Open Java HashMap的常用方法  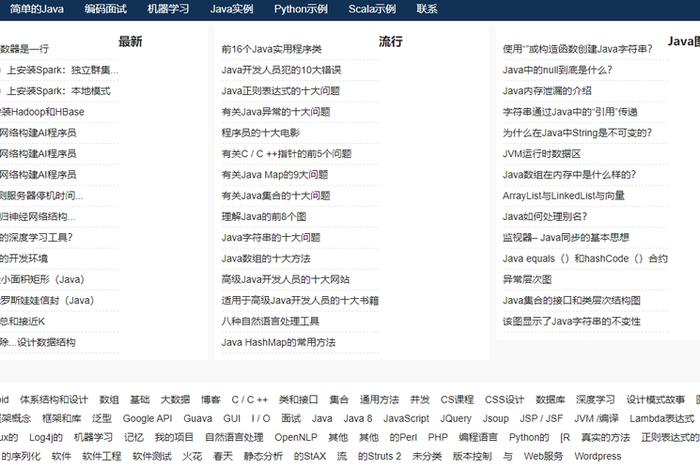(279, 343)
